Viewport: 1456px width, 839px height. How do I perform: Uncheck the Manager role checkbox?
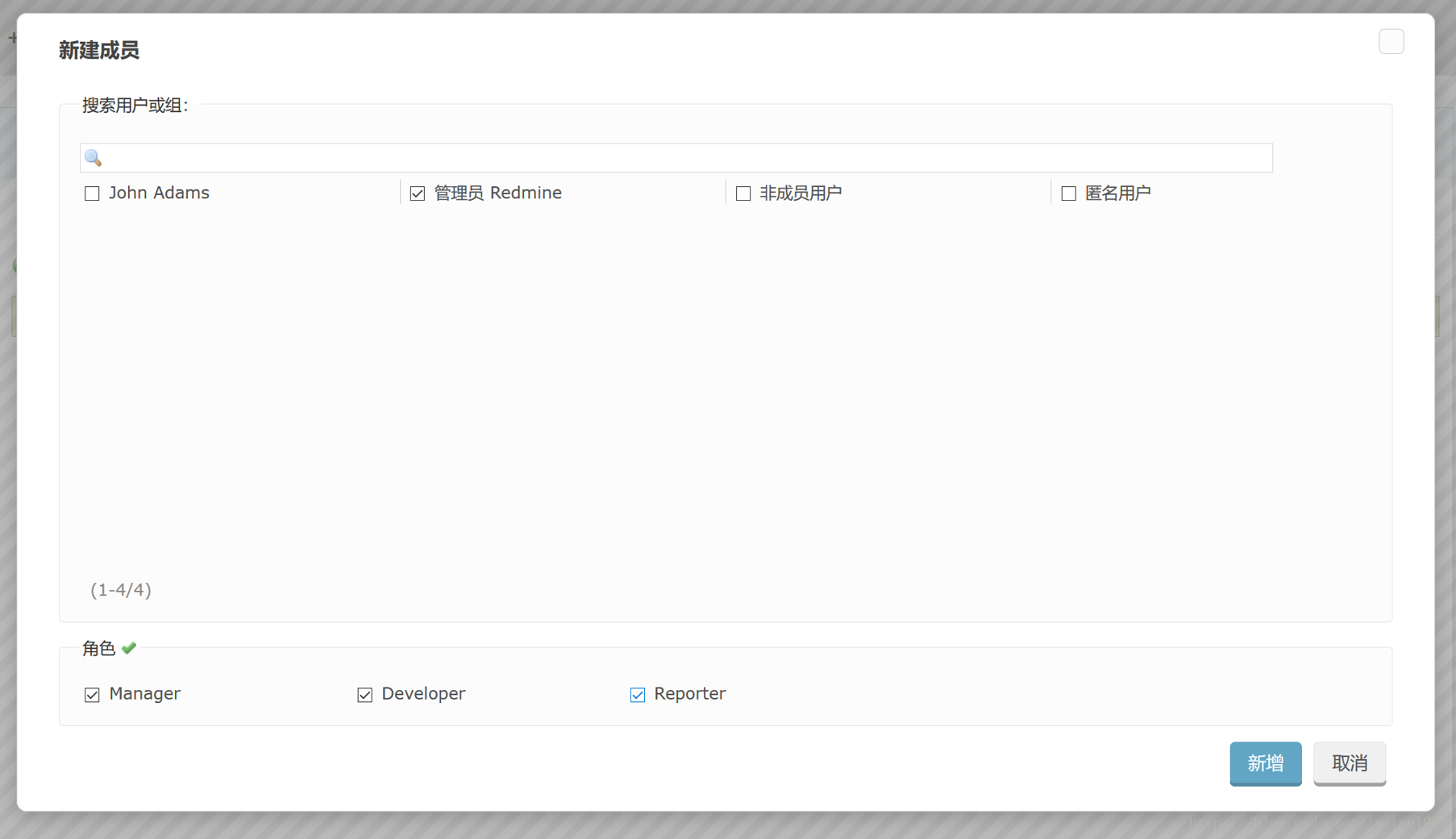(x=92, y=694)
